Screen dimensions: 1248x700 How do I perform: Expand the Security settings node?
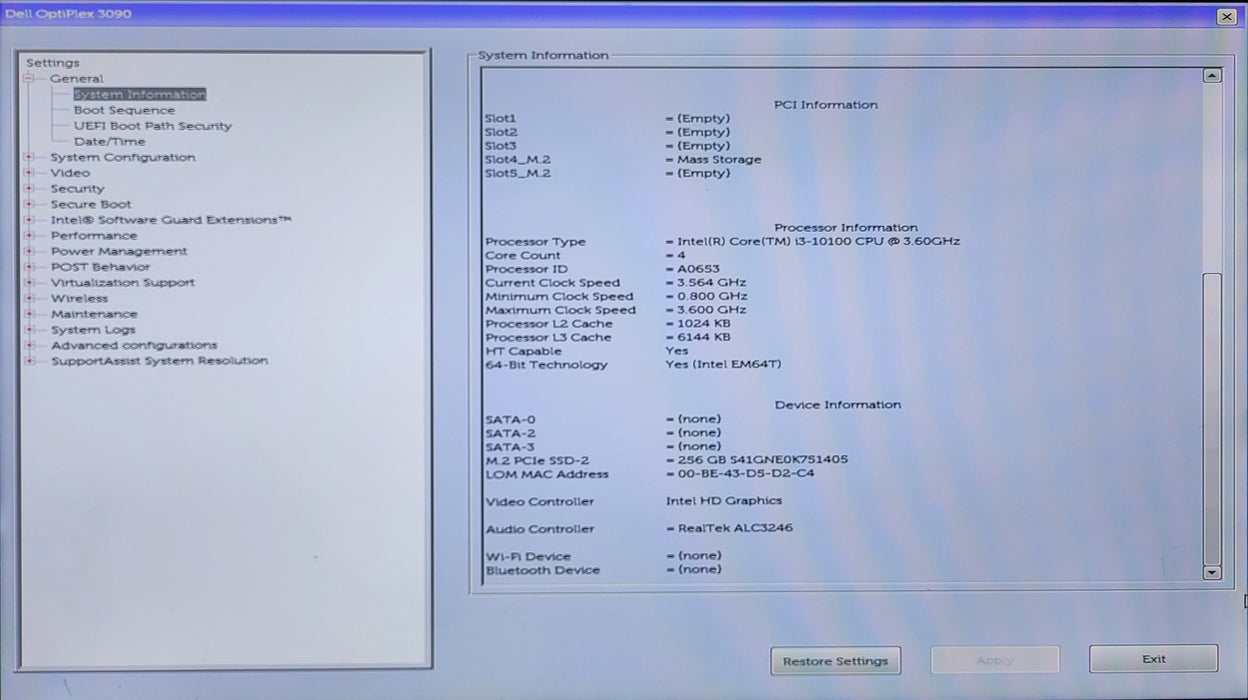[29, 188]
